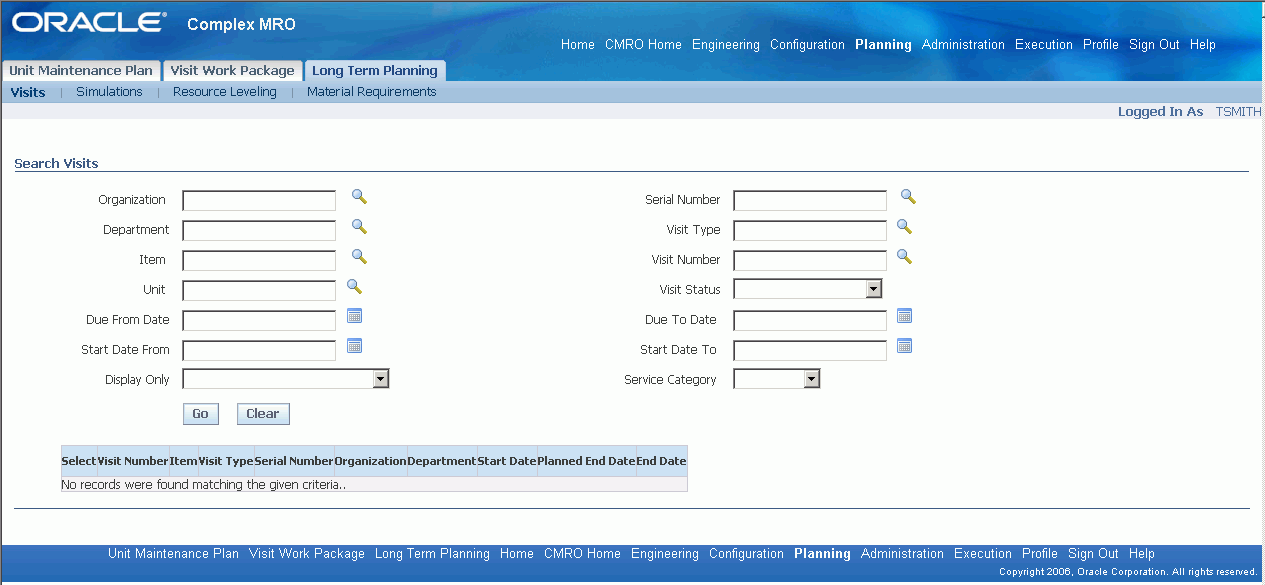Image resolution: width=1265 pixels, height=585 pixels.
Task: Open Configuration in top navigation
Action: tap(807, 45)
